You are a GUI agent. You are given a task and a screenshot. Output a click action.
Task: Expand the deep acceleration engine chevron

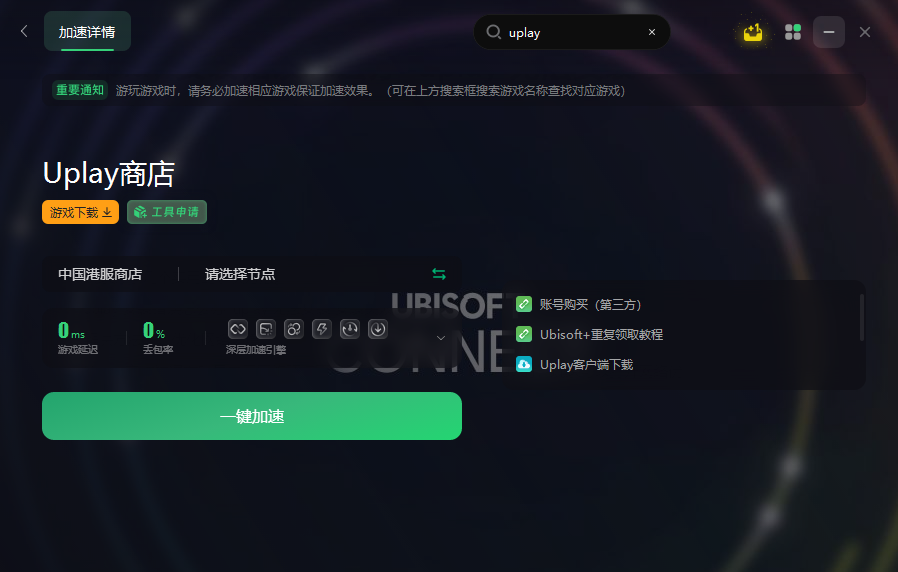[x=441, y=338]
